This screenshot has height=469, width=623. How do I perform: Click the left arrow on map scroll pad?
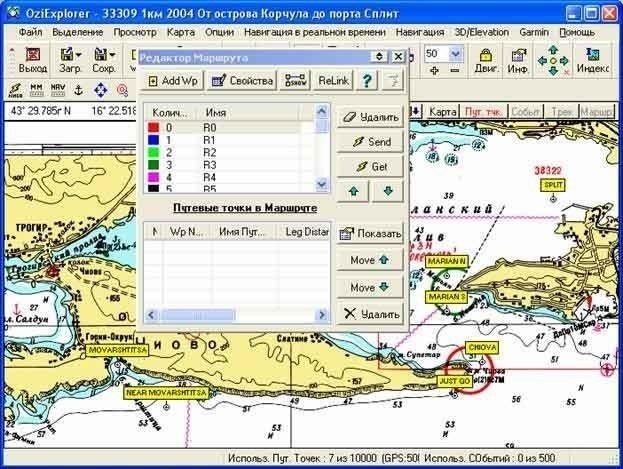[542, 61]
